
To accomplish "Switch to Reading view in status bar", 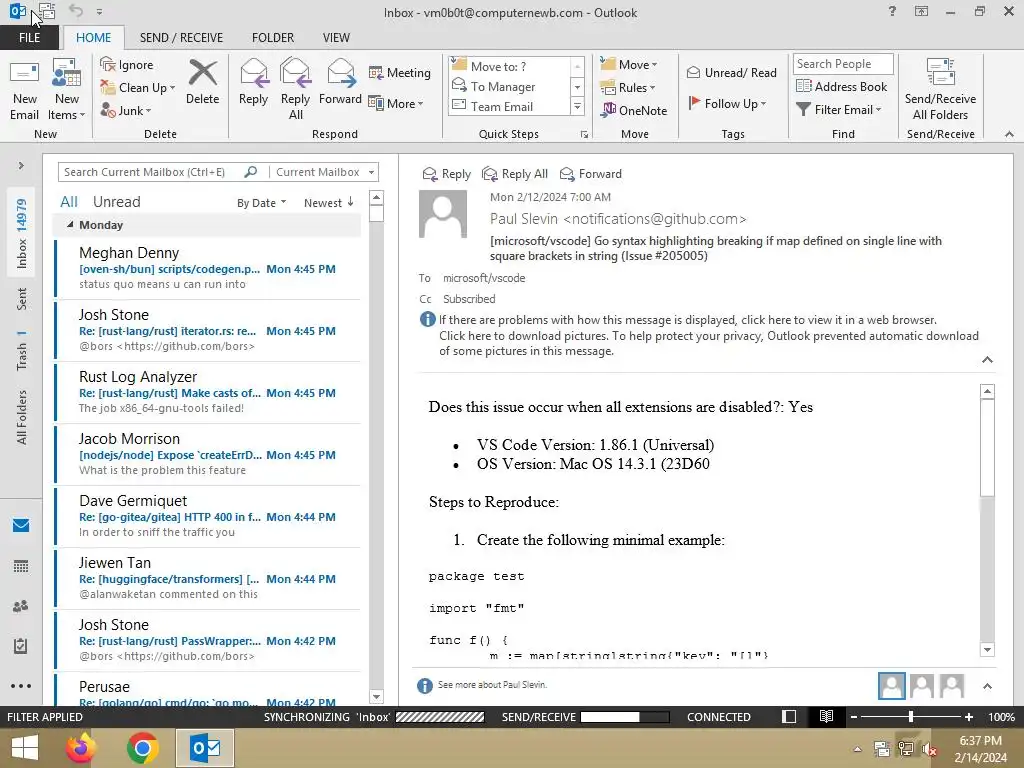I will pyautogui.click(x=826, y=716).
